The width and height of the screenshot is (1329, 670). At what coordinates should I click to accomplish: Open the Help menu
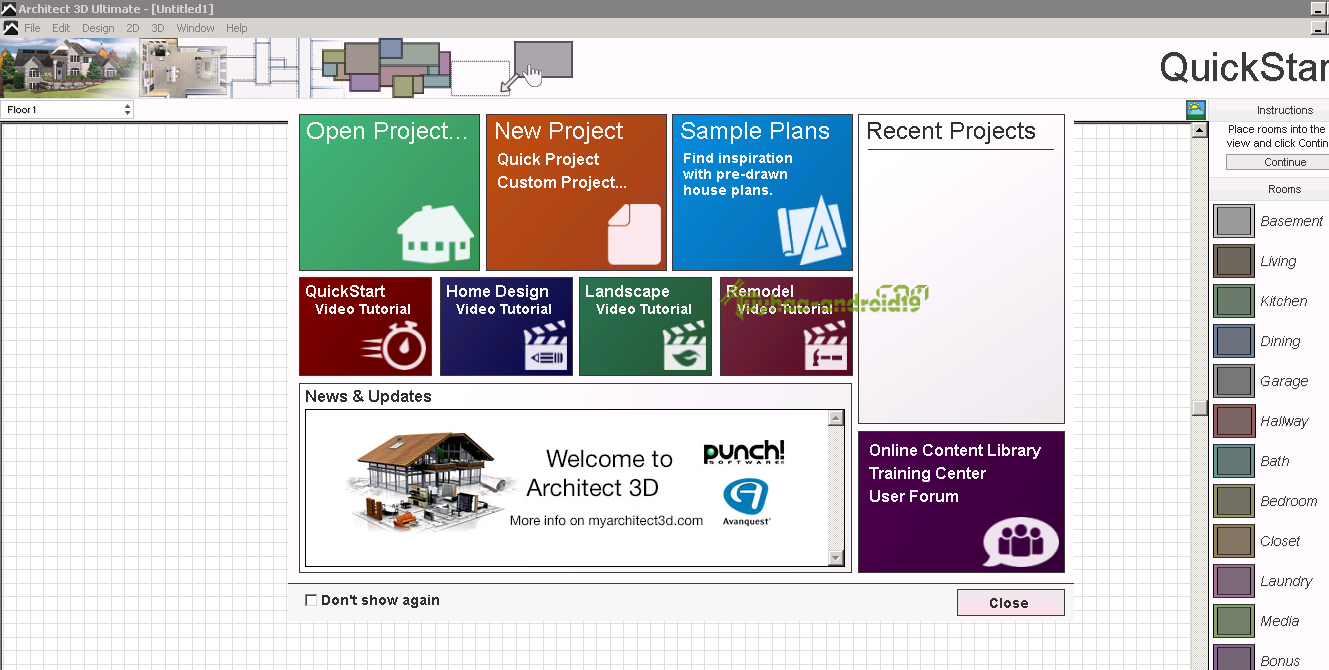pos(237,28)
